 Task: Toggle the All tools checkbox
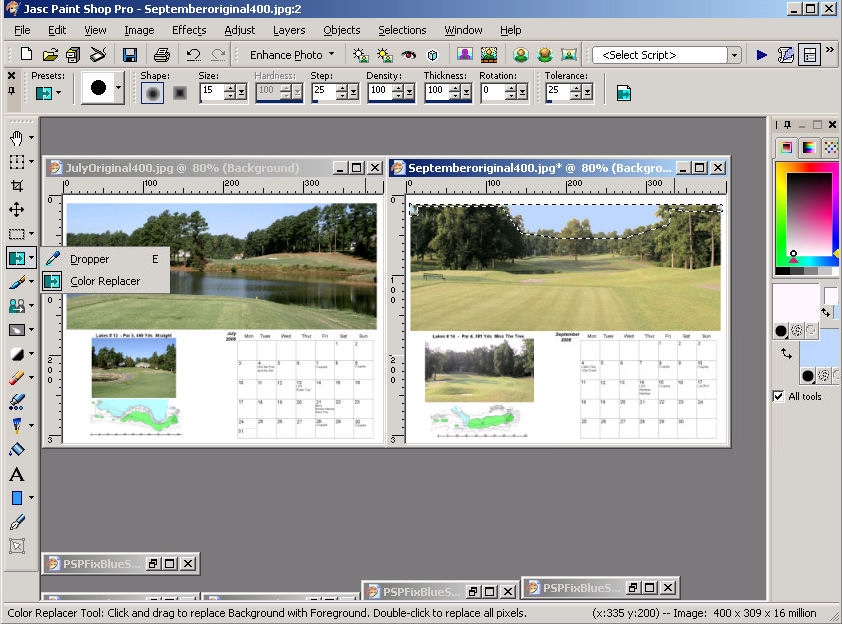click(779, 396)
